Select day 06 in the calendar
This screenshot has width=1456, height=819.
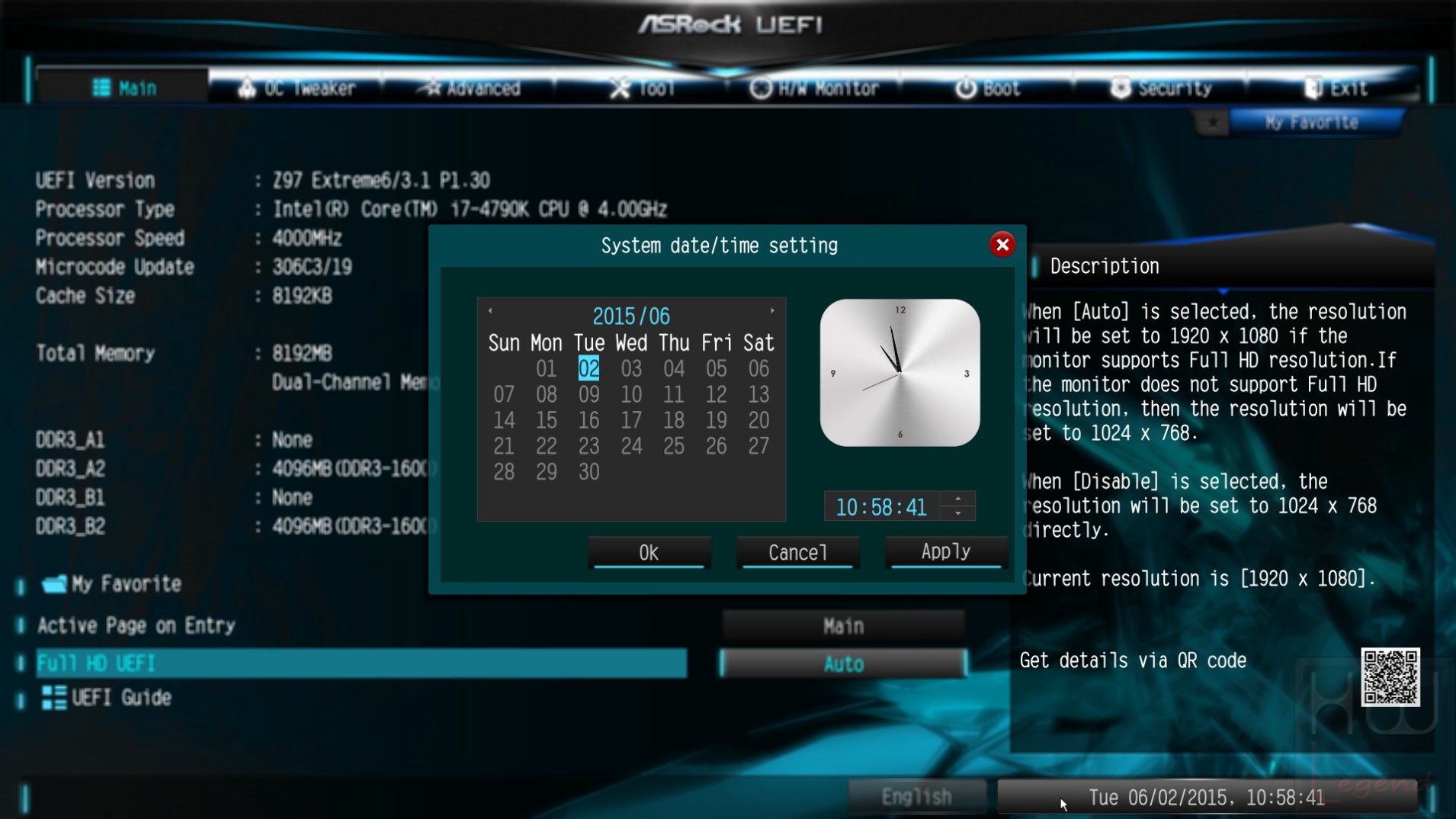click(758, 369)
